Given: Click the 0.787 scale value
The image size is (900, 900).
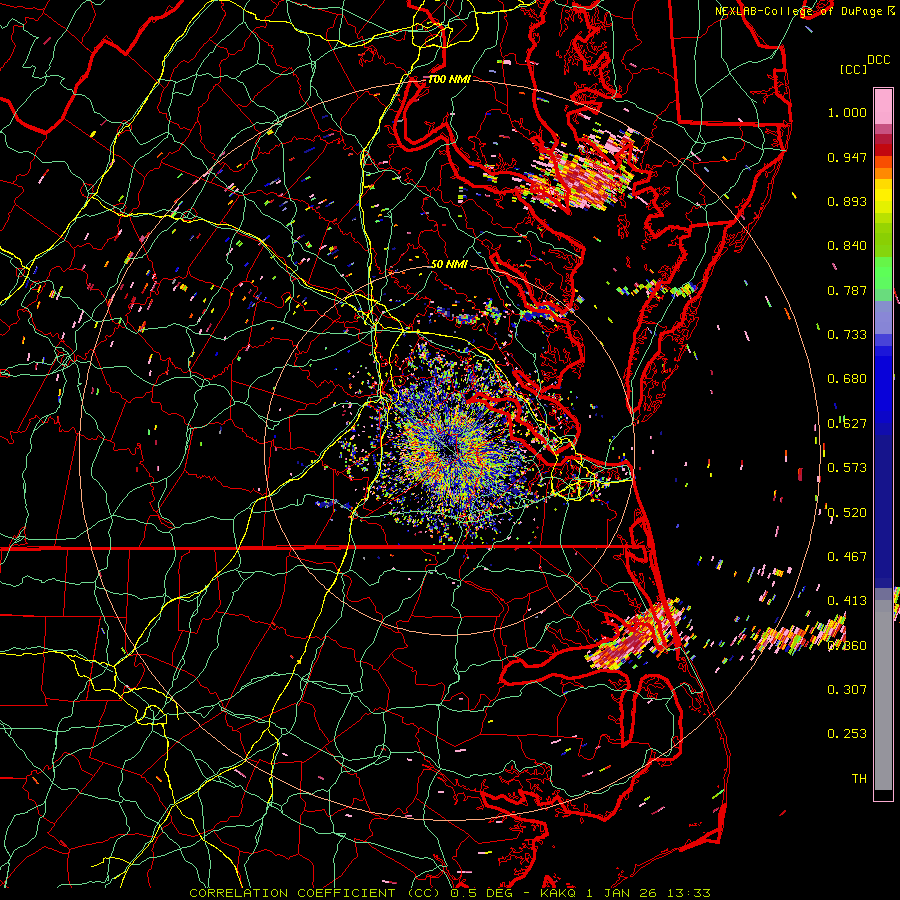Looking at the screenshot, I should click(847, 290).
